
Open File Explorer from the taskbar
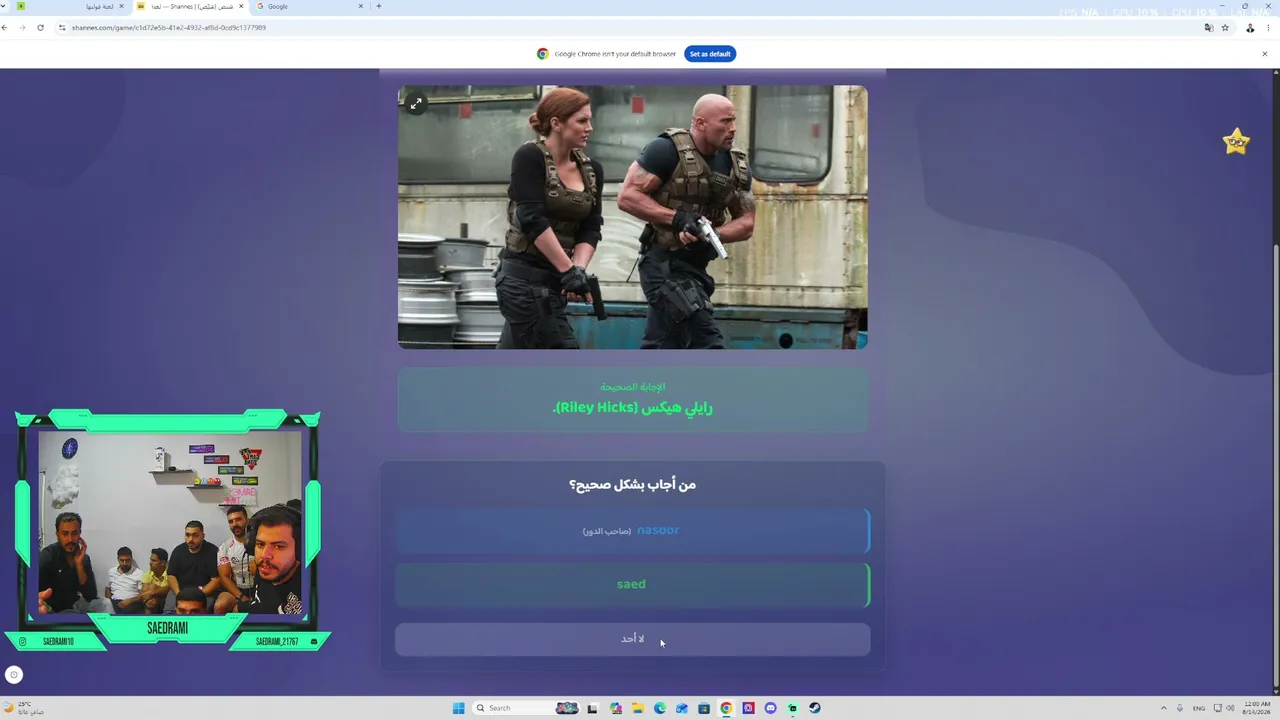click(x=637, y=708)
